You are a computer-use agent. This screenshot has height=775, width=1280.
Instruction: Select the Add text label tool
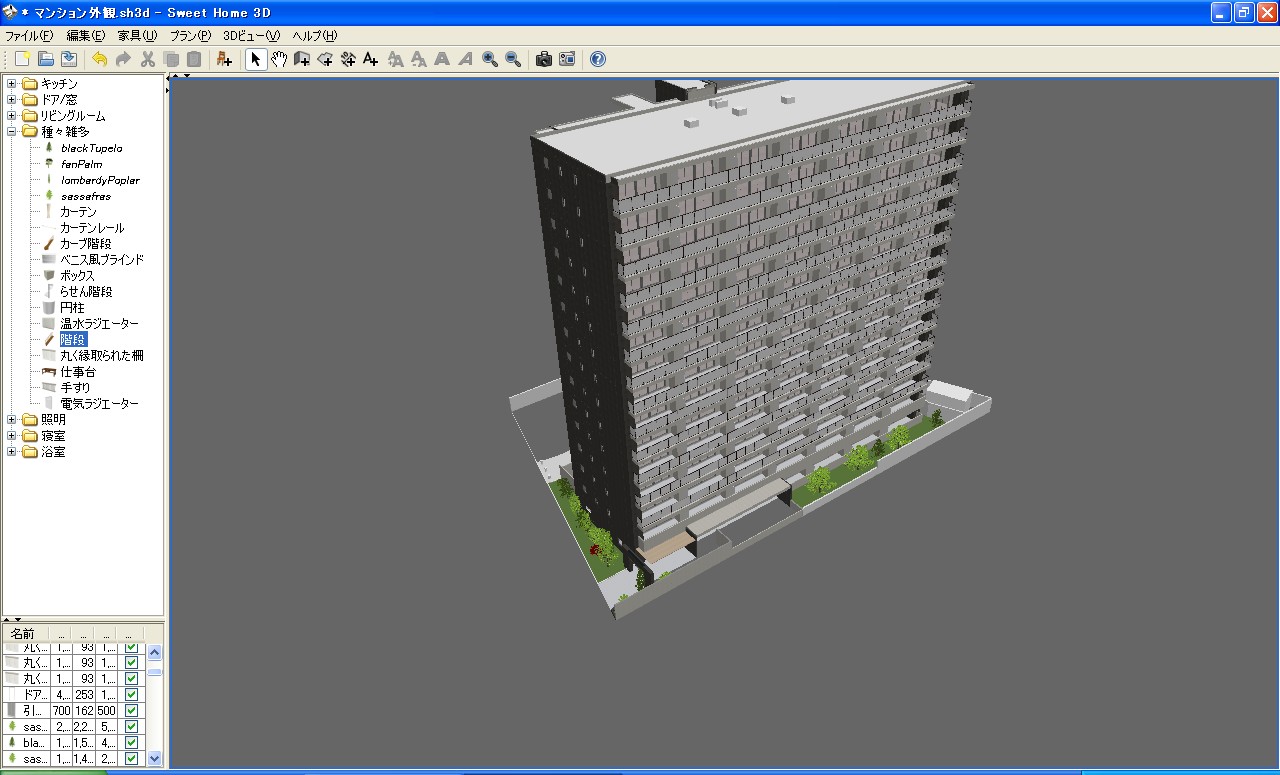(x=371, y=60)
